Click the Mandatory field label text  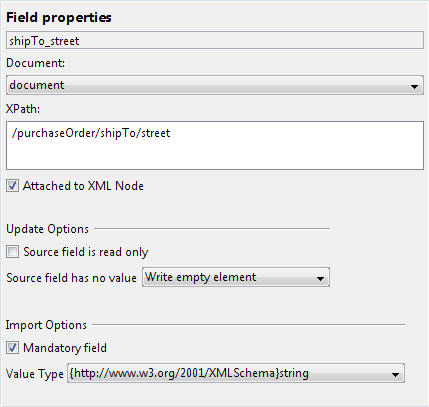[x=65, y=348]
